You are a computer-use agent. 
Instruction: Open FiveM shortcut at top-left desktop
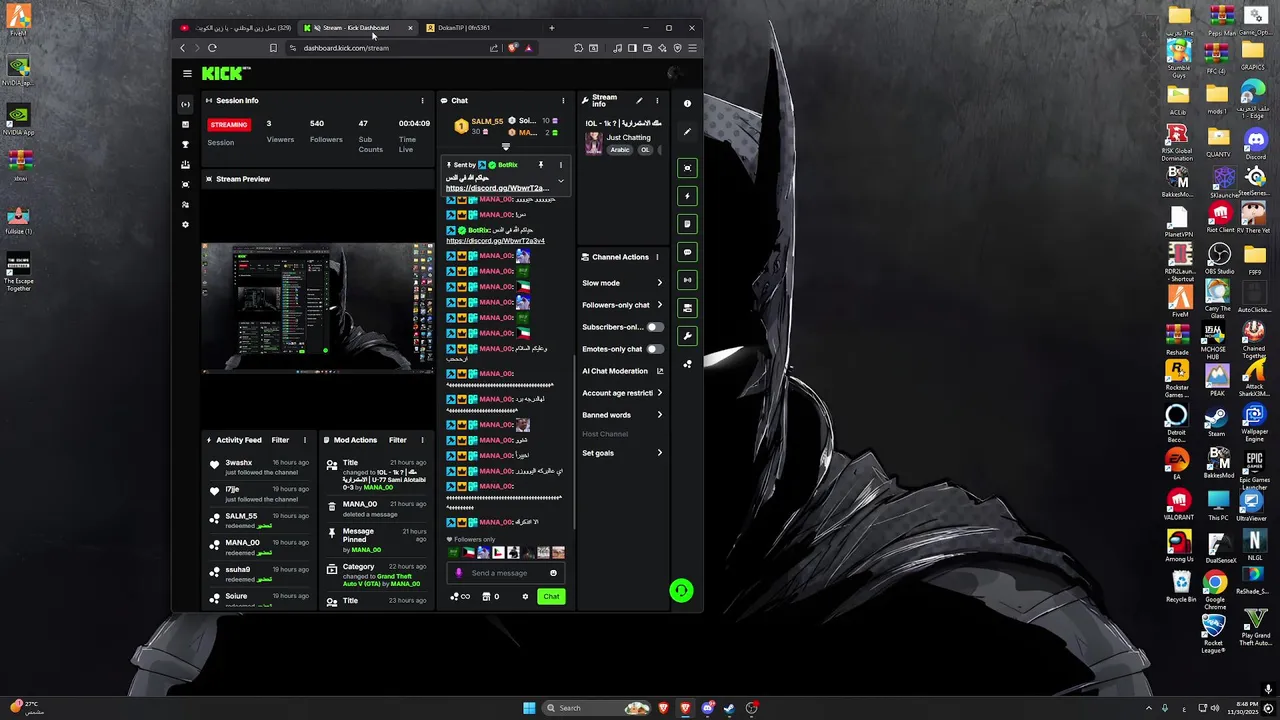(18, 20)
